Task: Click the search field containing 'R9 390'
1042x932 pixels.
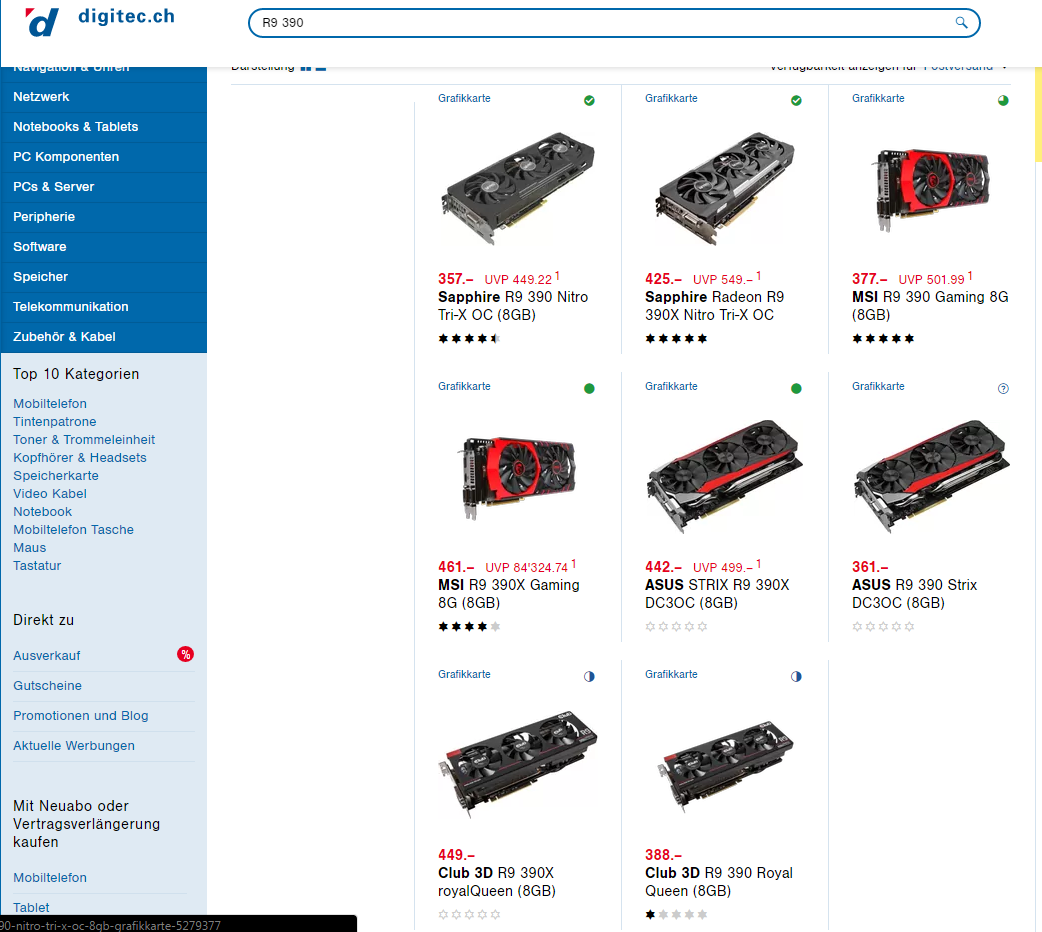Action: 613,23
